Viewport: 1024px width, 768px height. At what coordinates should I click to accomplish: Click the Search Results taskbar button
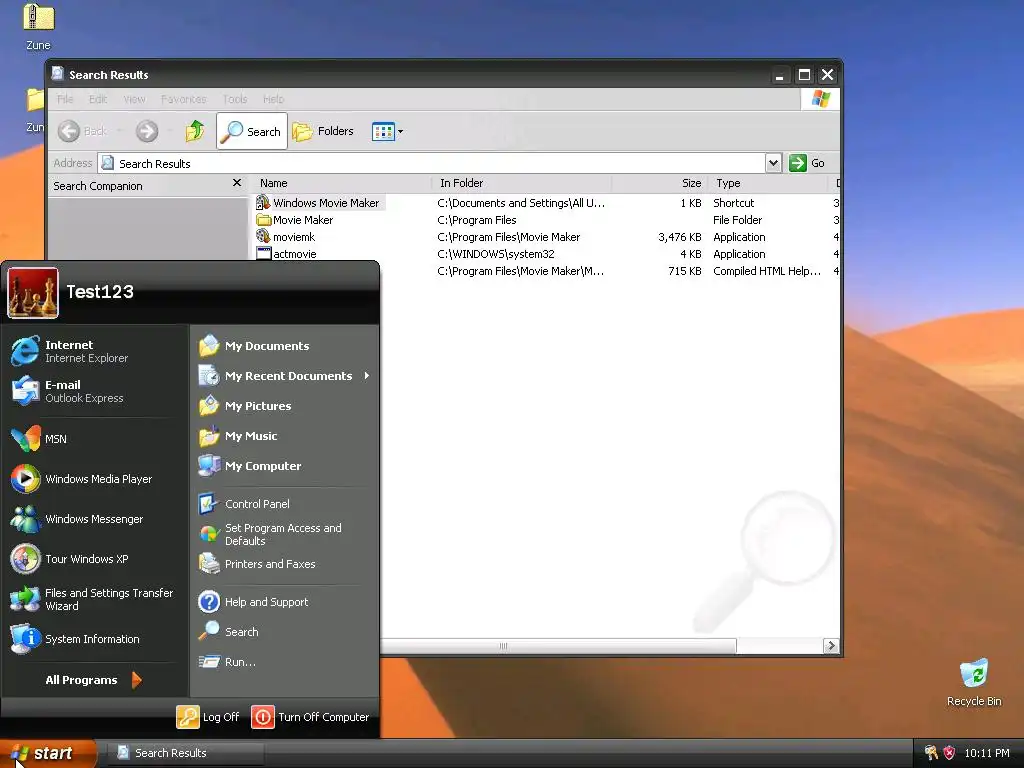click(x=186, y=753)
